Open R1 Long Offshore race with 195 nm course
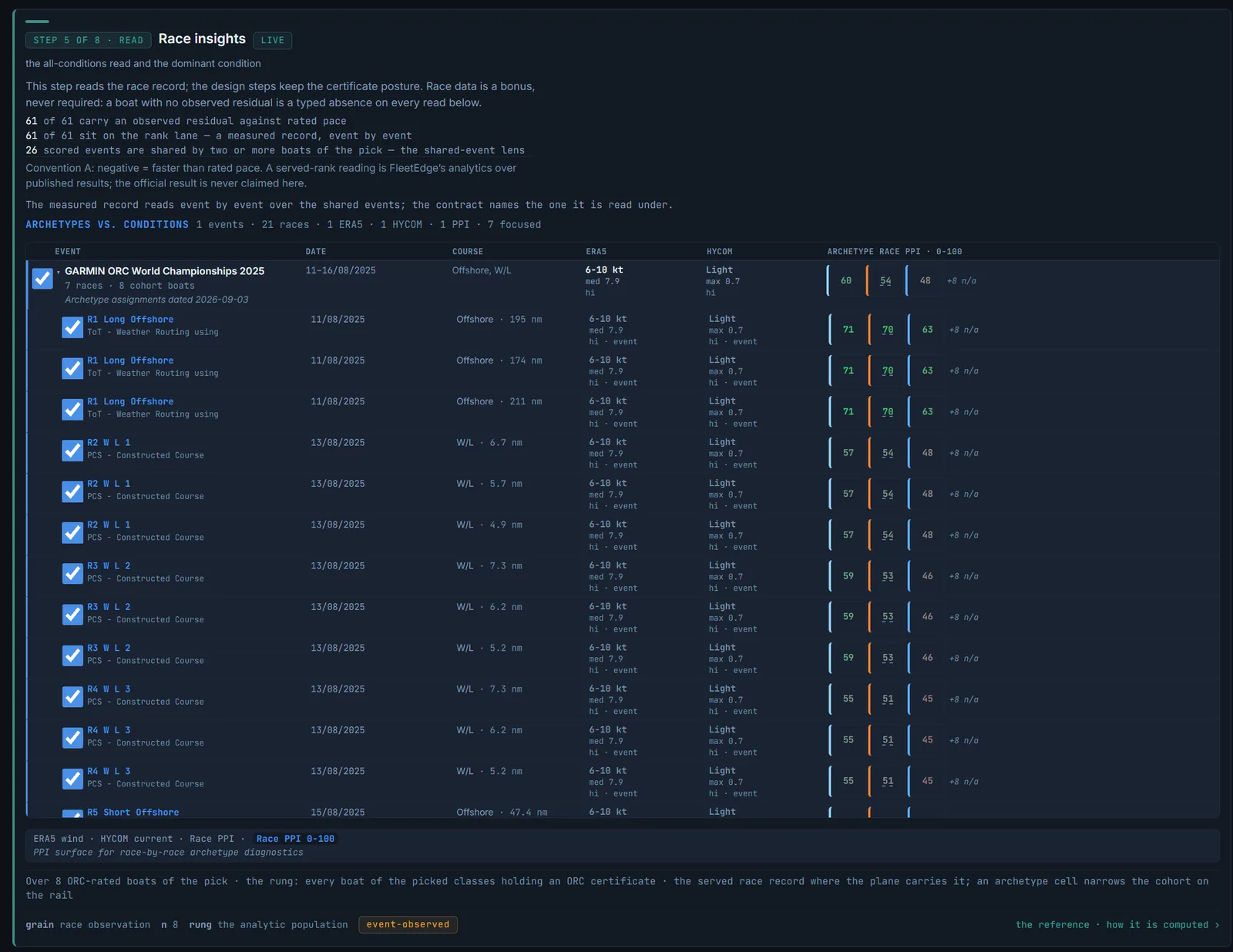 (130, 319)
